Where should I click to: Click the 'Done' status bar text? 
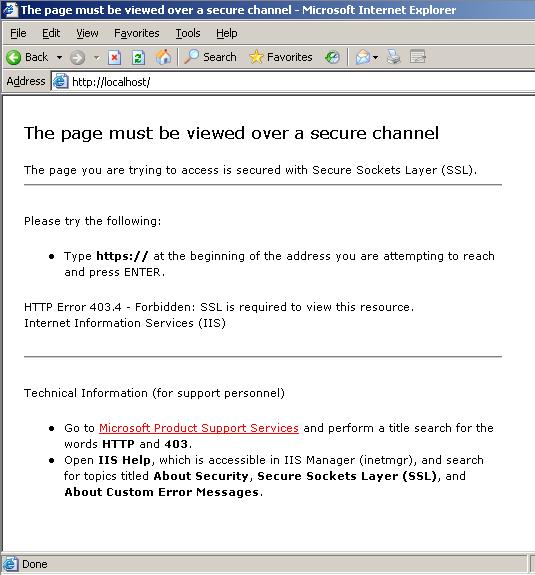34,564
